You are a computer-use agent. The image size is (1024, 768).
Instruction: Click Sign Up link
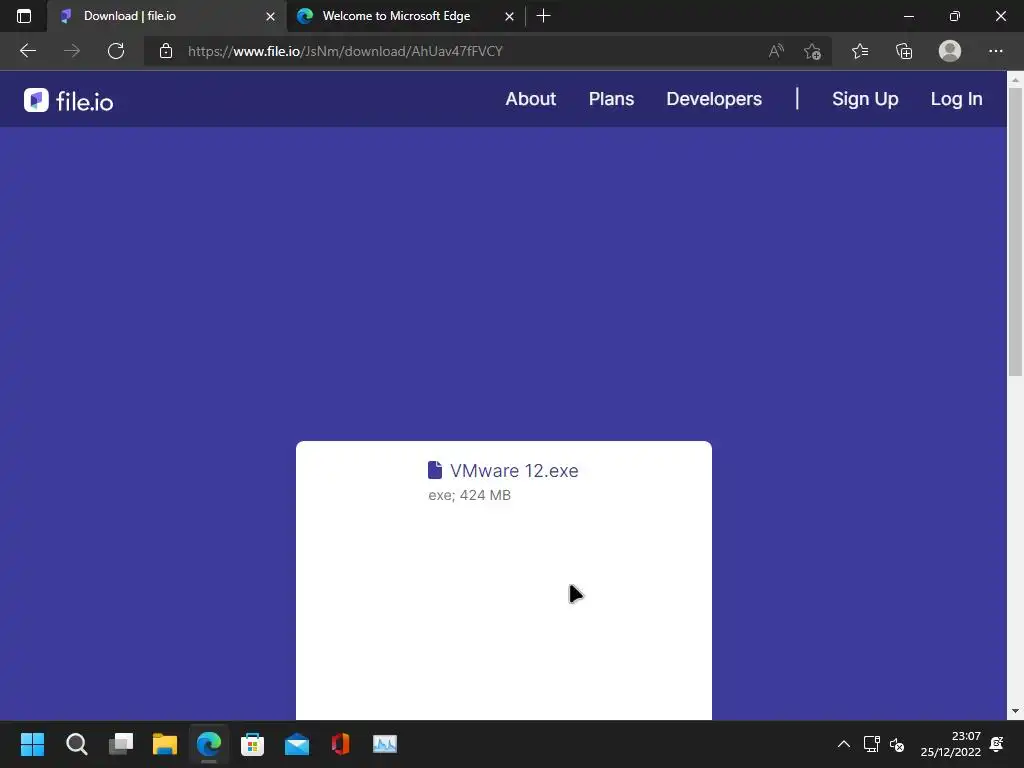(865, 99)
